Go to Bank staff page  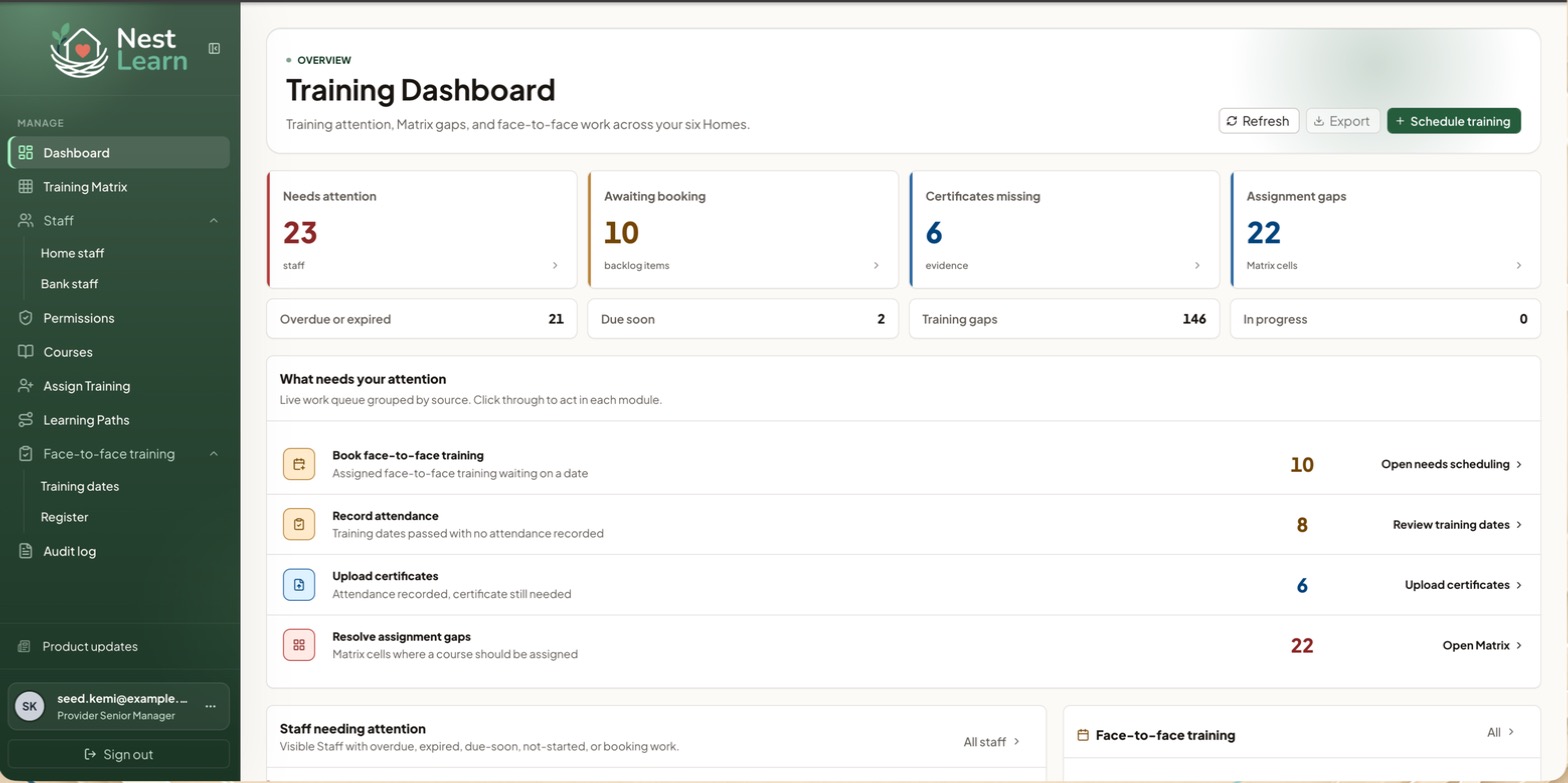(x=69, y=284)
